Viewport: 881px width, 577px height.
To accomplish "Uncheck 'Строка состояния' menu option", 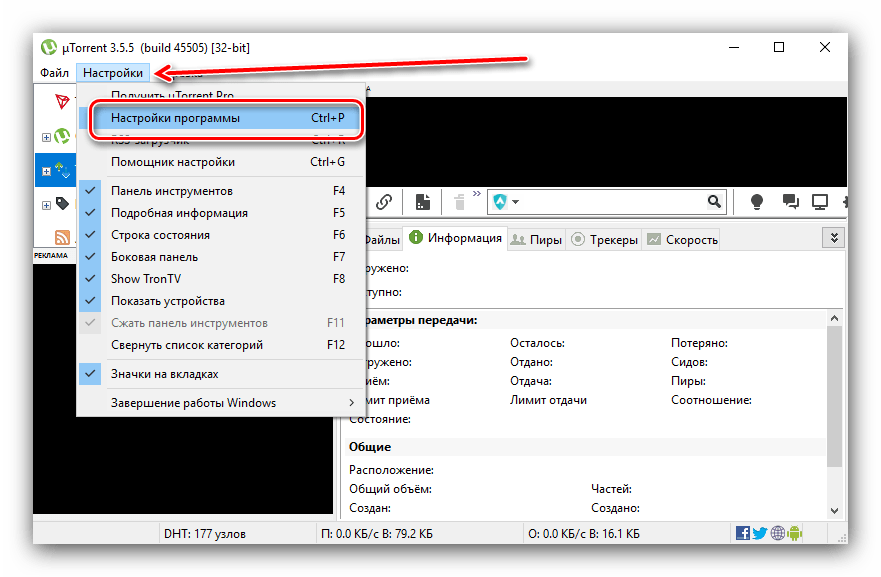I will point(160,235).
